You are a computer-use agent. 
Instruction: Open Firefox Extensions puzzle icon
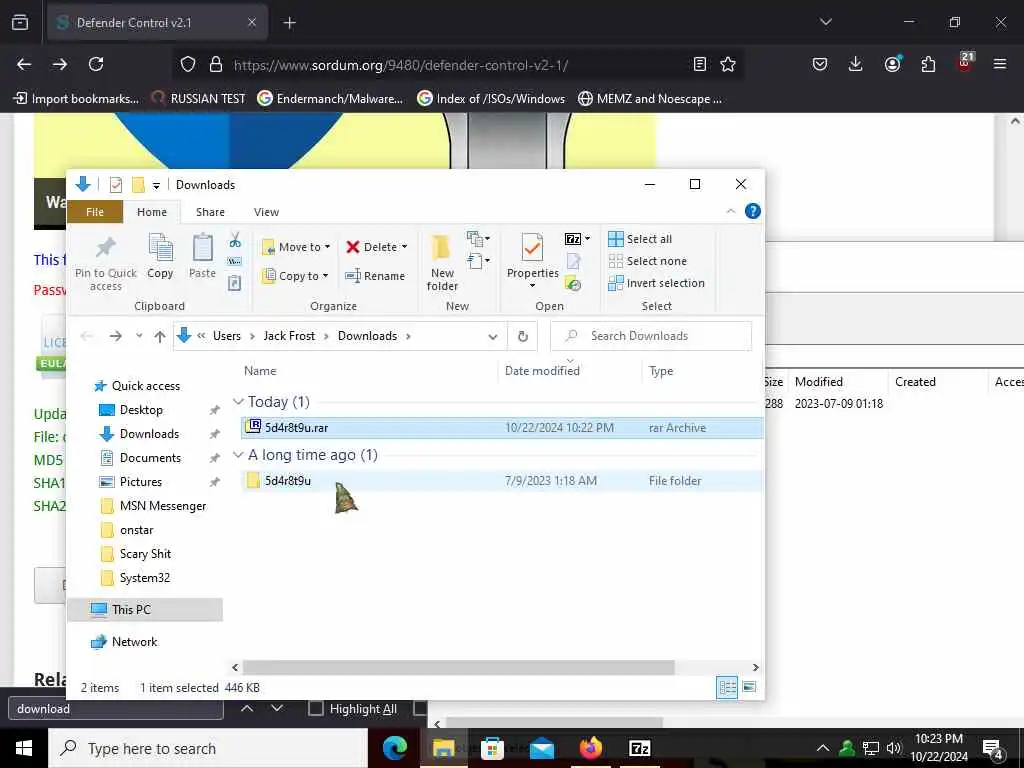(928, 64)
